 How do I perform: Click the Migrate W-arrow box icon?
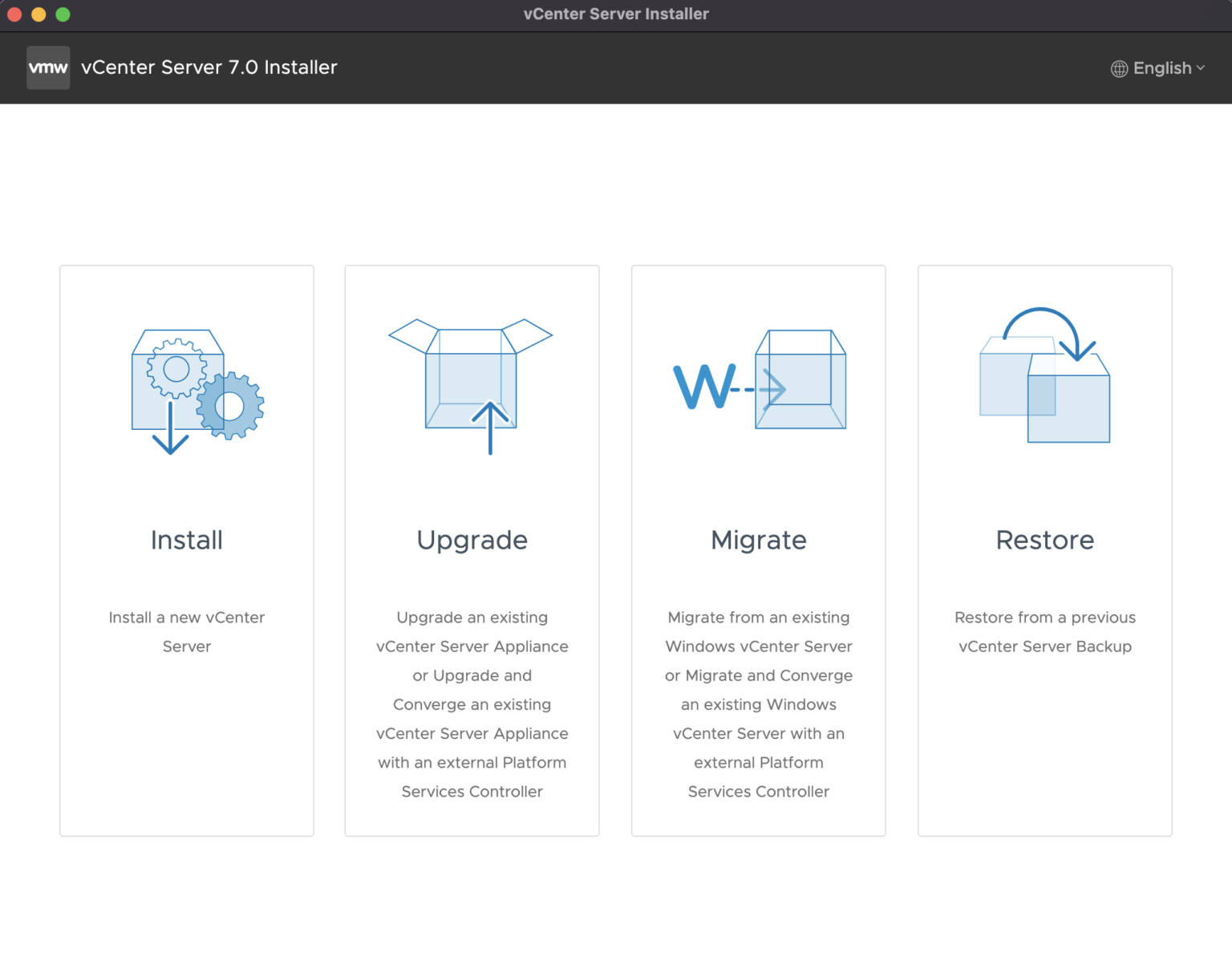(759, 380)
